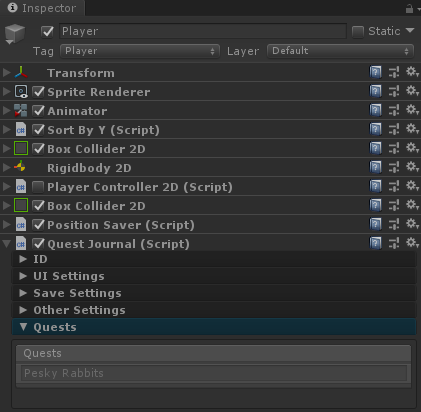Click the GameObject cube icon
Viewport: 421px width, 412px height.
click(x=15, y=34)
